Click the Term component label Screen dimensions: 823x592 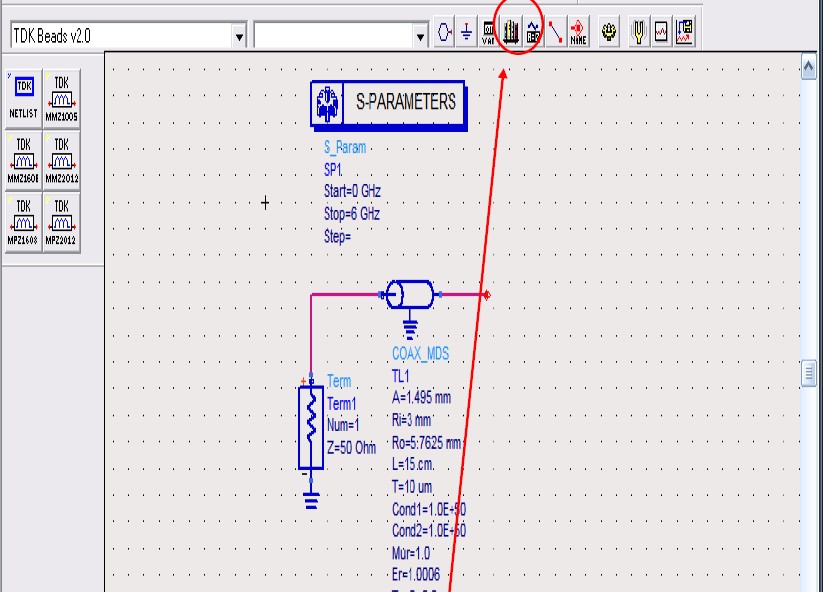click(339, 382)
